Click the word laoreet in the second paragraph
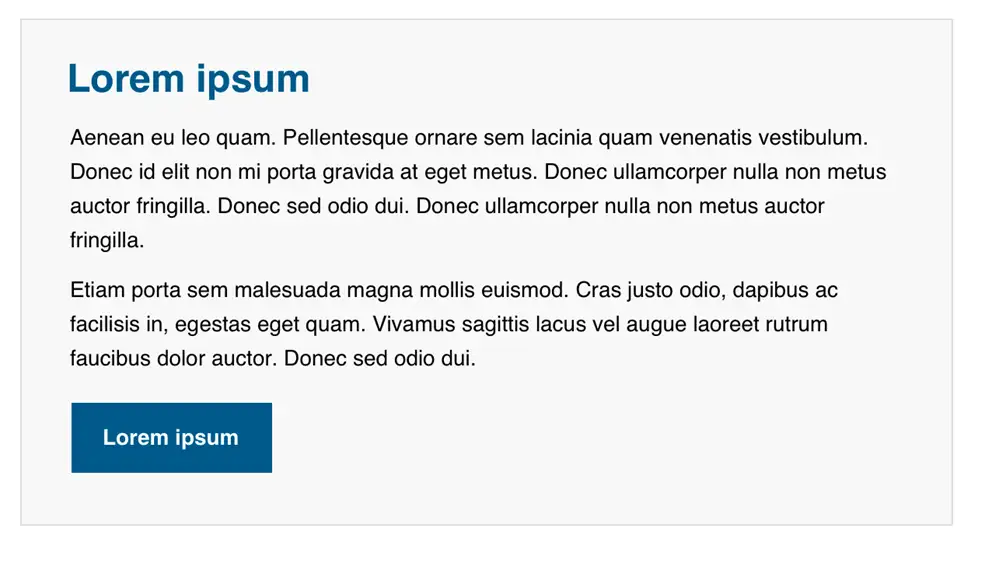Image resolution: width=992 pixels, height=563 pixels. pyautogui.click(x=726, y=324)
